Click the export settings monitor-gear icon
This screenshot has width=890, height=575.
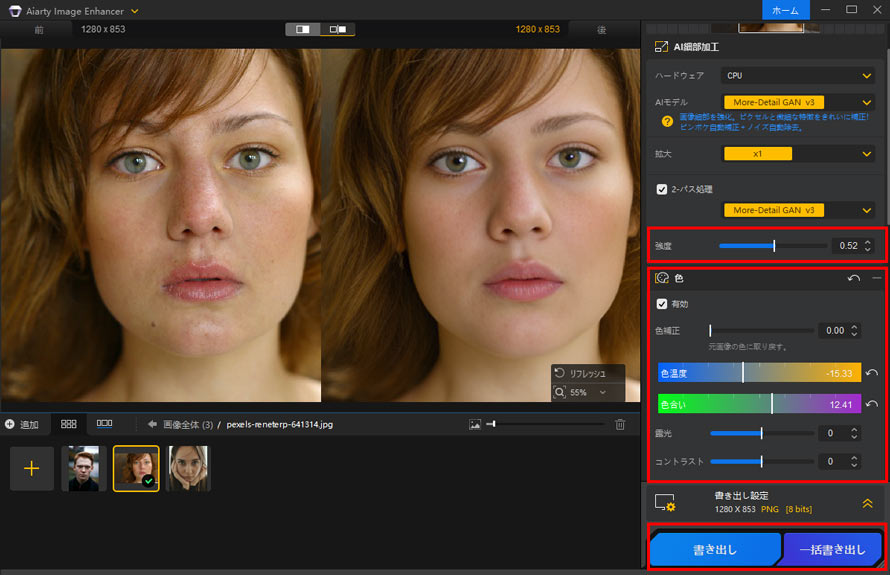(x=665, y=502)
